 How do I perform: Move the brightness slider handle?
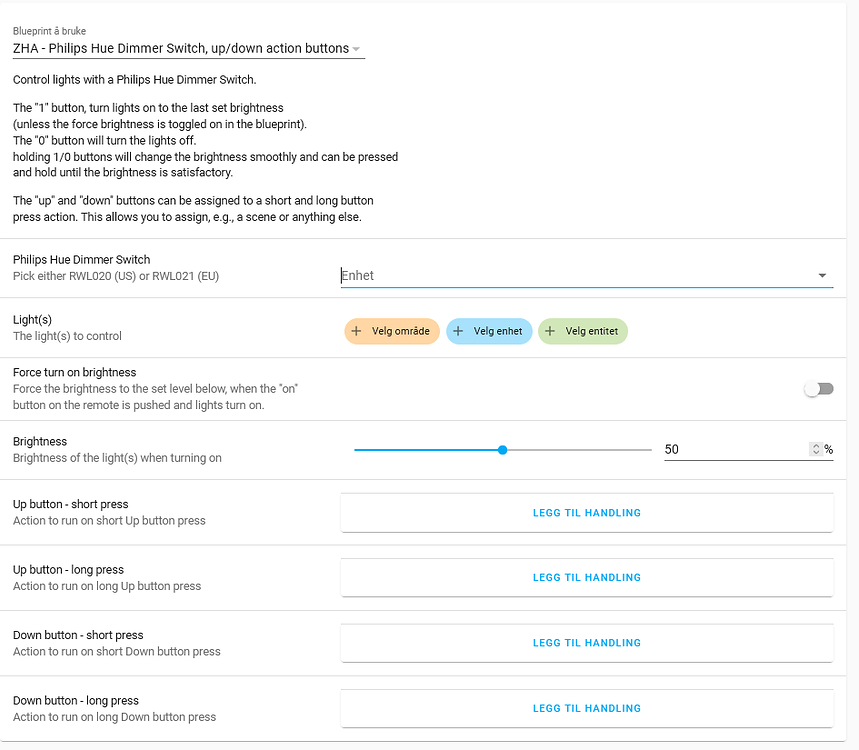502,450
